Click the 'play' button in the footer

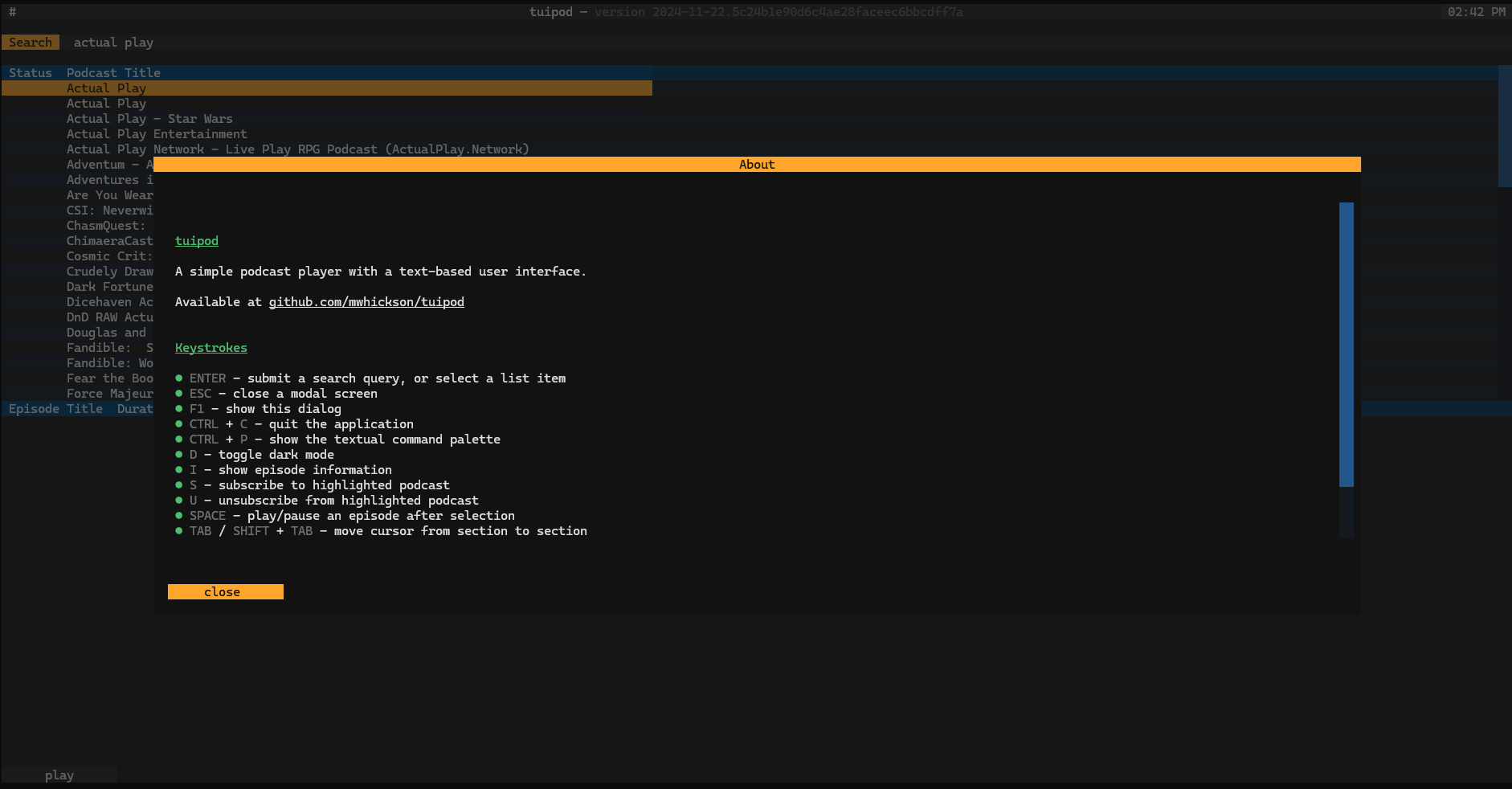pos(59,775)
